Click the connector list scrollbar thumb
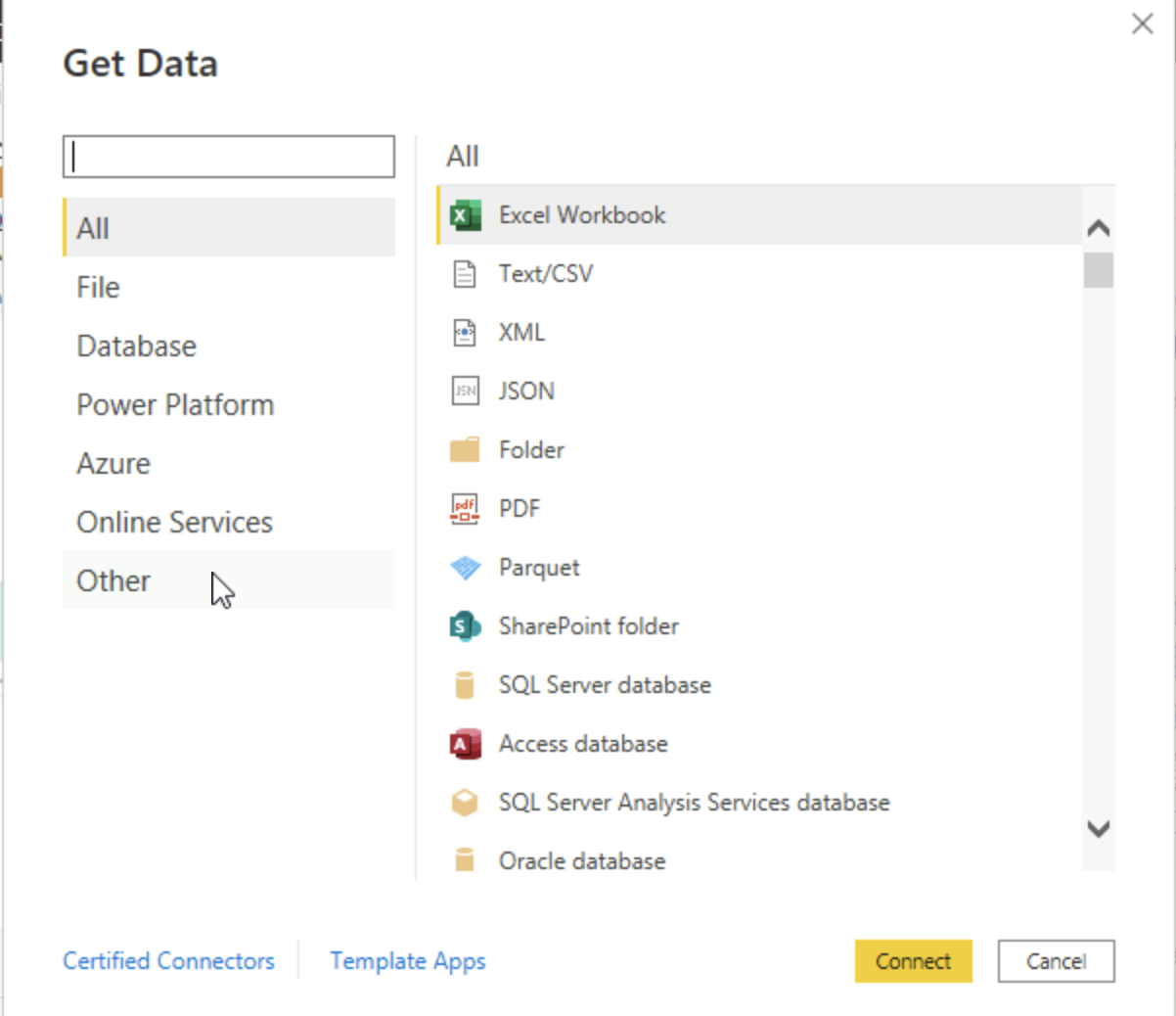This screenshot has width=1176, height=1016. coord(1098,270)
